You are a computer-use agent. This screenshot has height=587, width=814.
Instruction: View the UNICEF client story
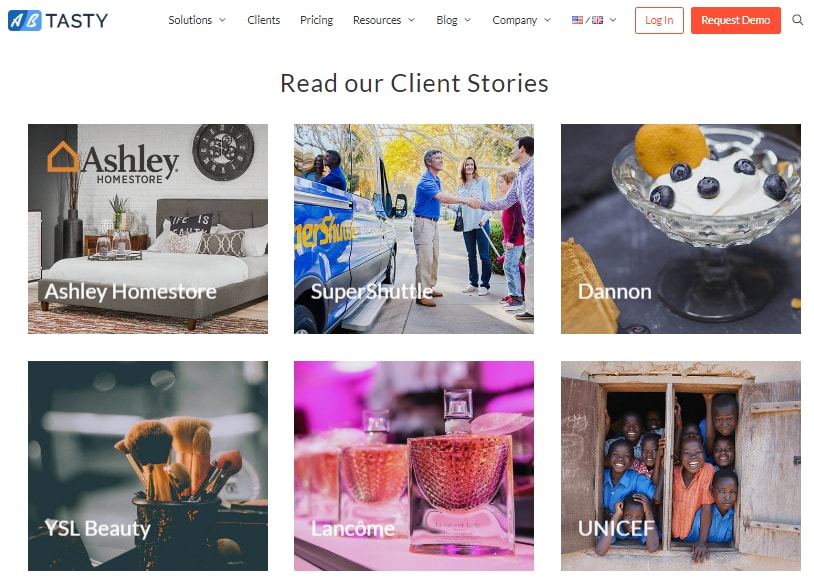tap(681, 466)
